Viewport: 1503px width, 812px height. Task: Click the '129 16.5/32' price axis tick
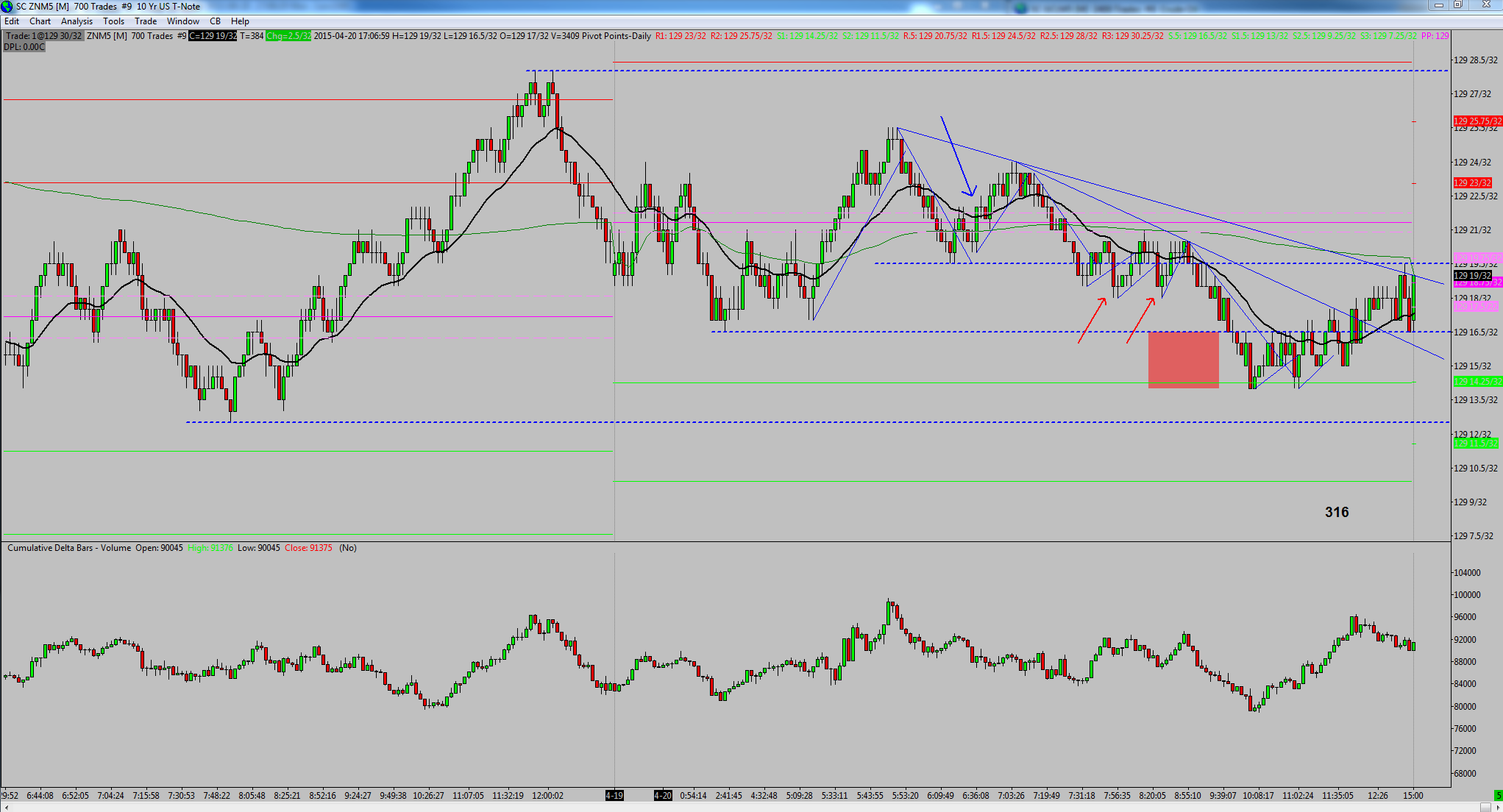[x=1476, y=332]
